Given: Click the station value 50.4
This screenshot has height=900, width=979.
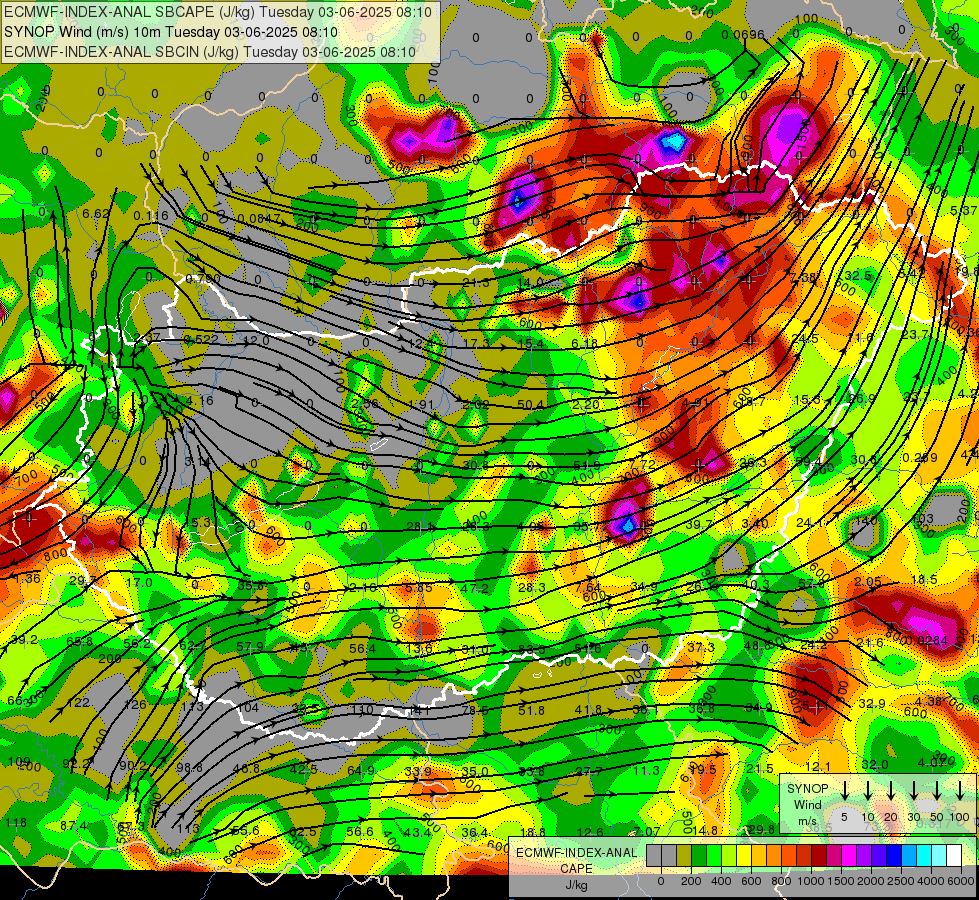Looking at the screenshot, I should (x=530, y=405).
